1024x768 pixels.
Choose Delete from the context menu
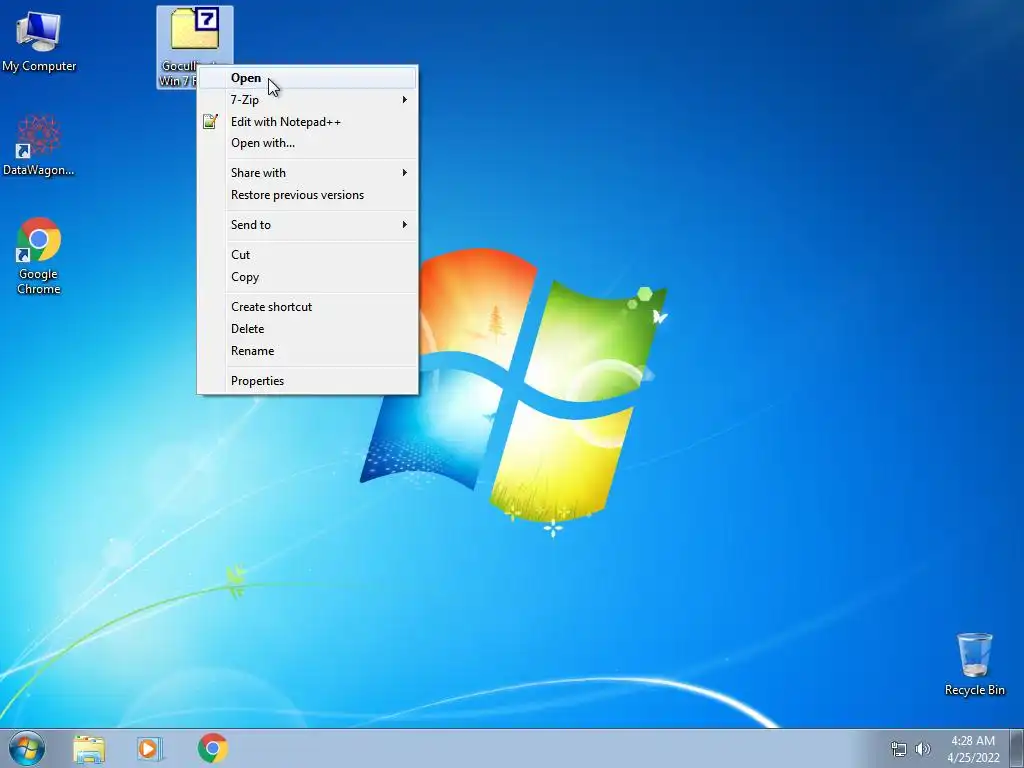tap(307, 329)
